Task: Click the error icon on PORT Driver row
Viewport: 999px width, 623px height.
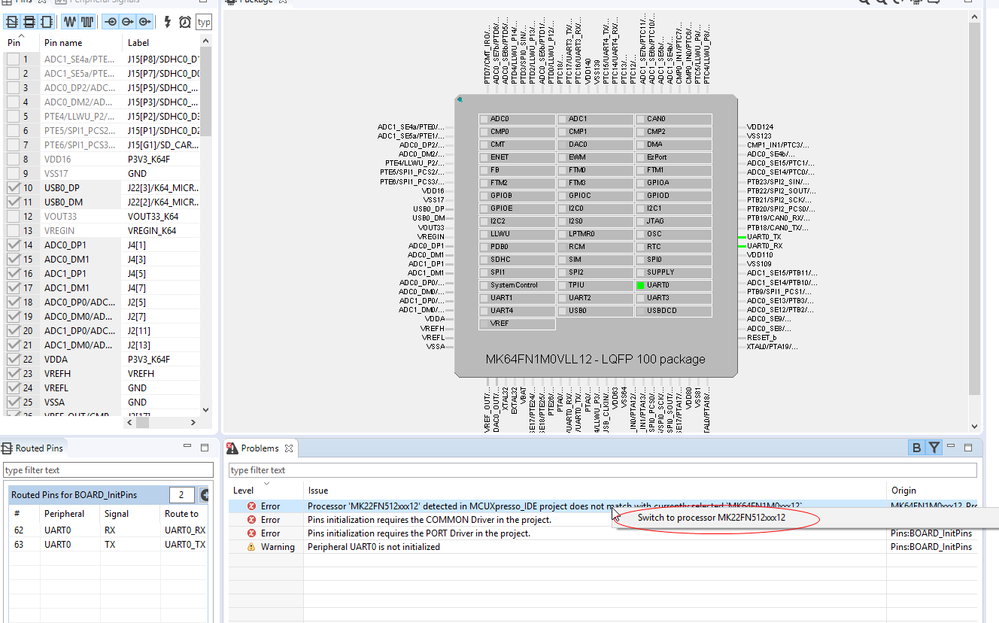Action: [x=251, y=533]
